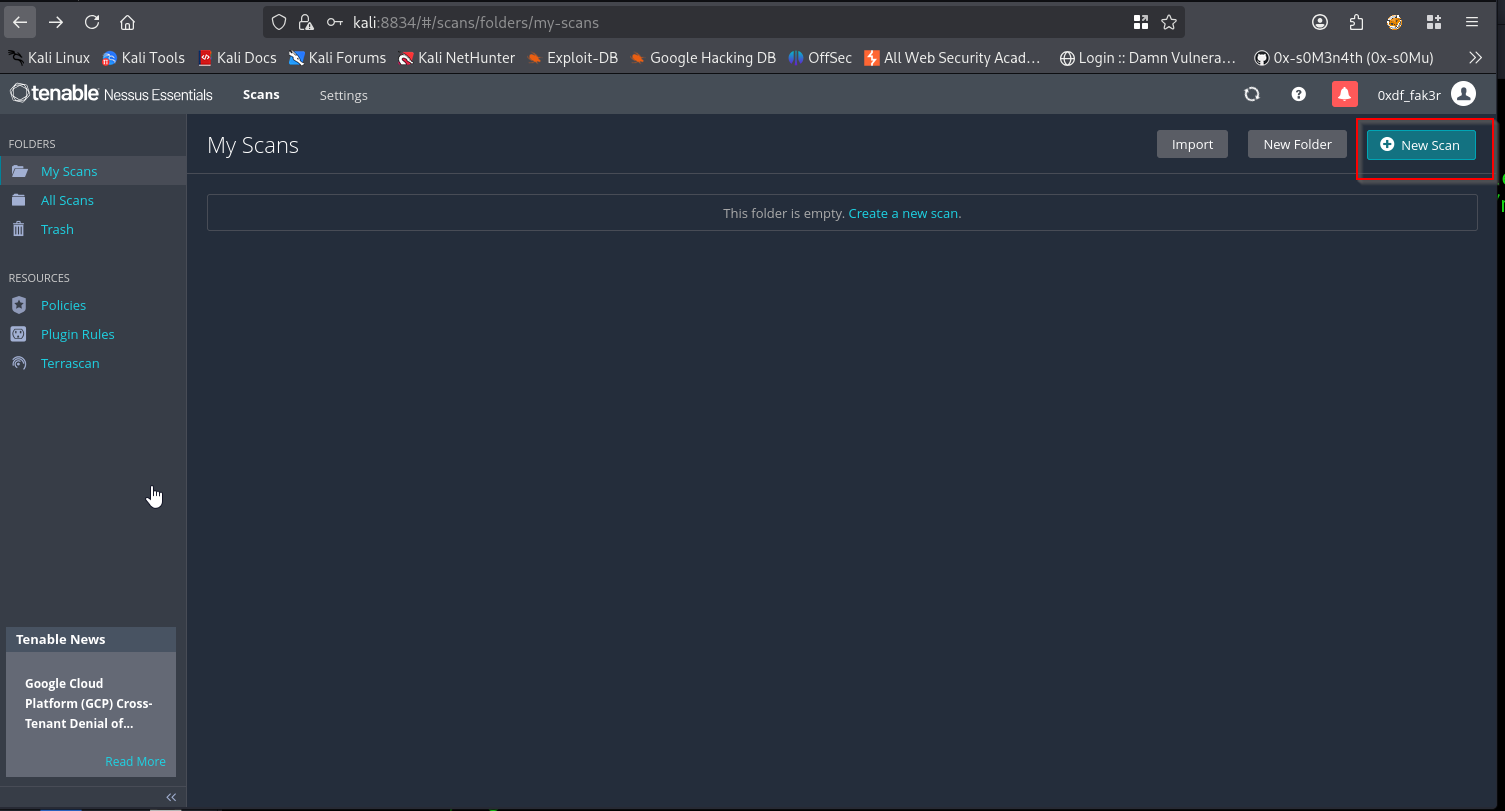
Task: Open the user profile avatar icon
Action: 1464,94
